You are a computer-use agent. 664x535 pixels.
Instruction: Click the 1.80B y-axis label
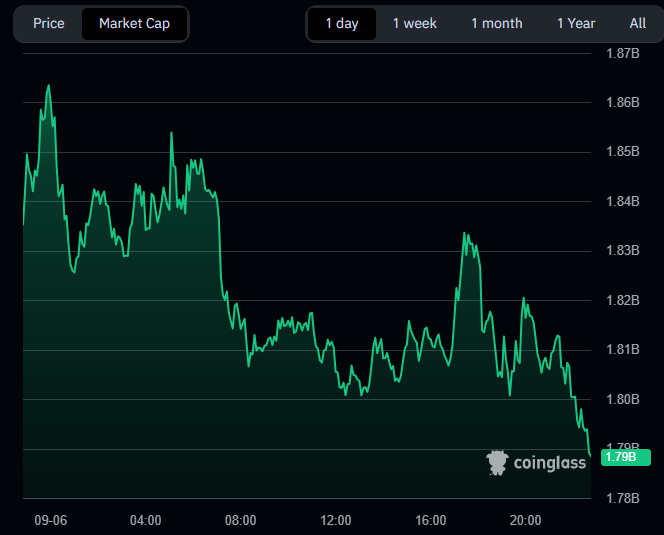[x=623, y=399]
